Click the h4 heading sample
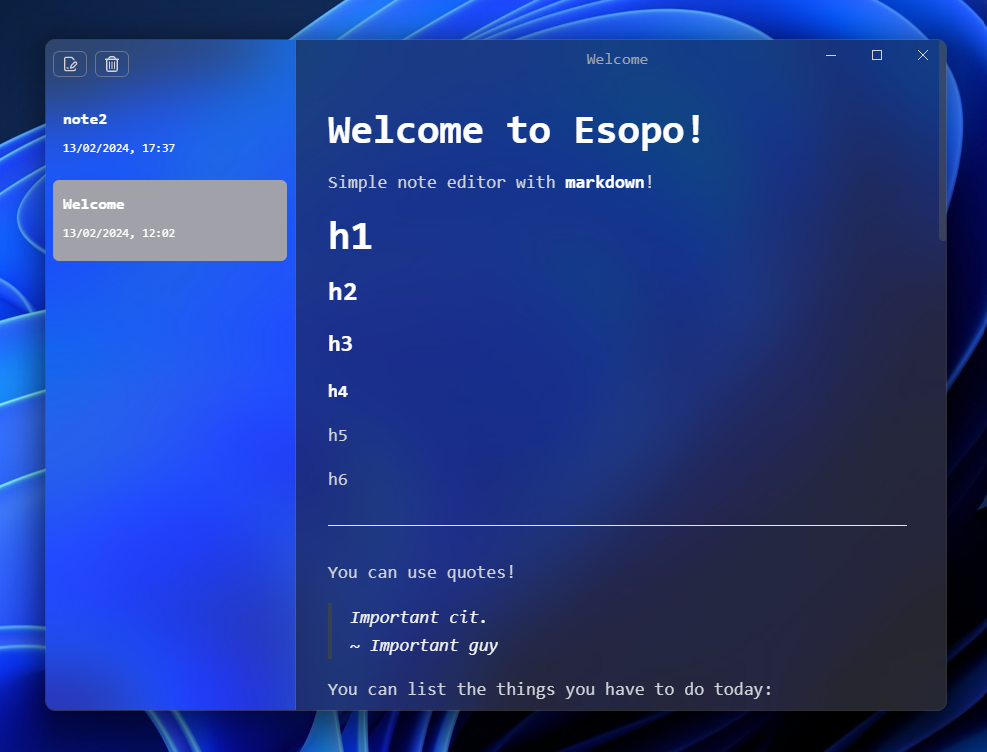Screen dimensions: 987x752 (338, 391)
